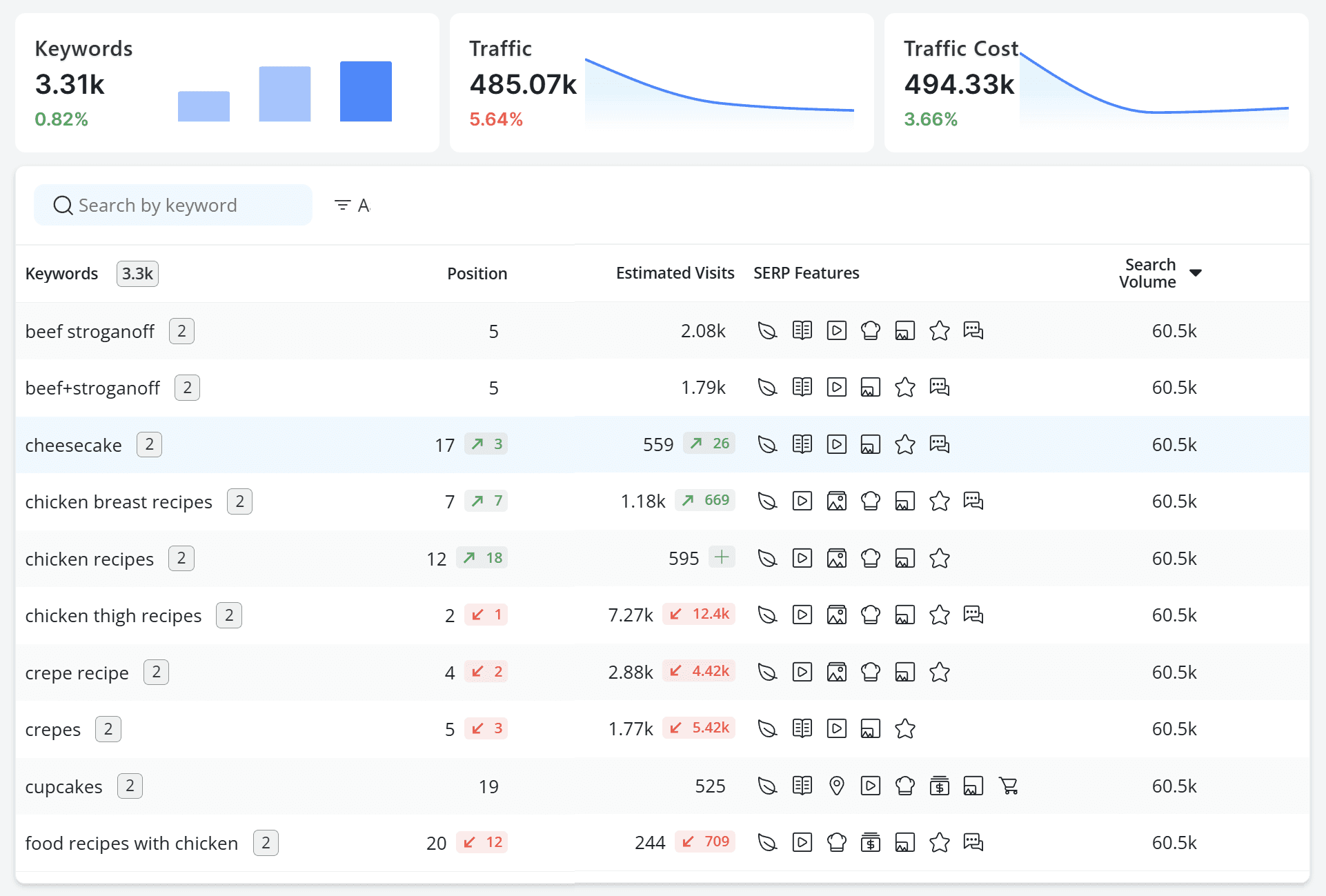Click the chat bubbles icon for chicken thigh recipes
This screenshot has height=896, width=1326.
coord(973,615)
